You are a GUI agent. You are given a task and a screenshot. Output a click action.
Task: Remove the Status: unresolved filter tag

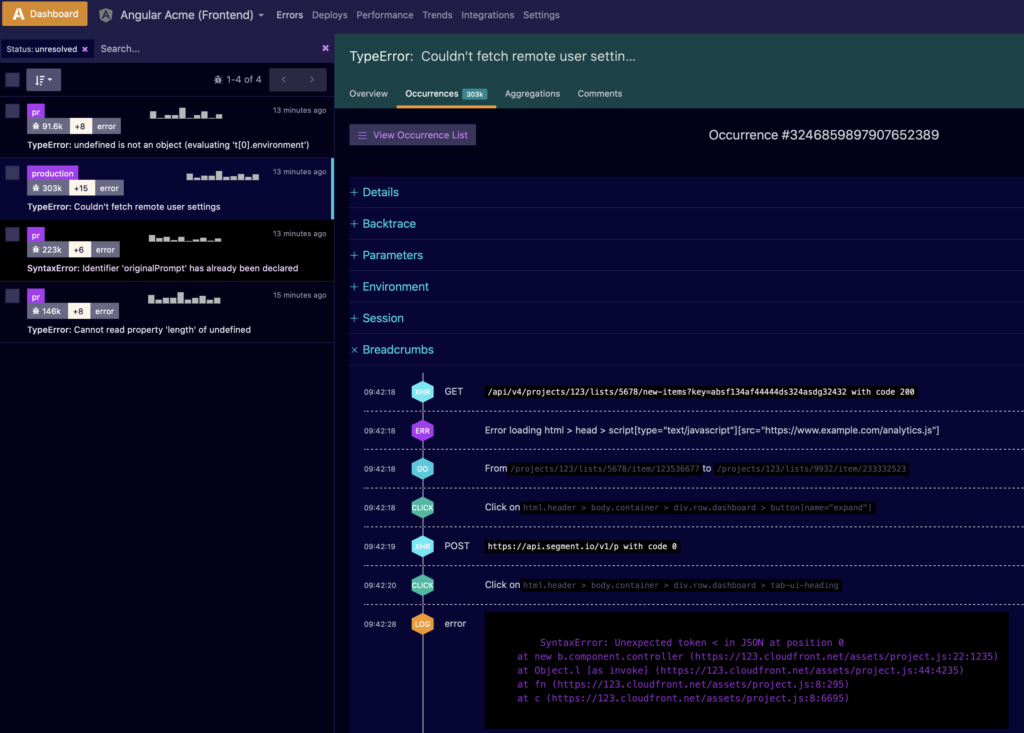(x=85, y=49)
